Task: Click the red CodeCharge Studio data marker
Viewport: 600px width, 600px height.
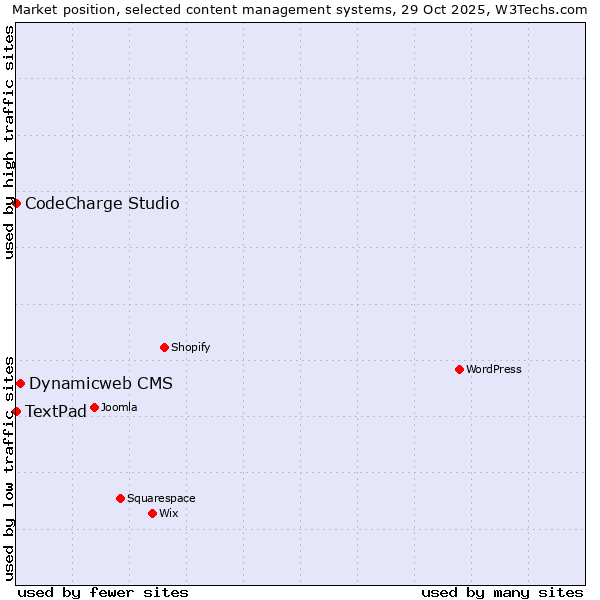Action: [16, 203]
